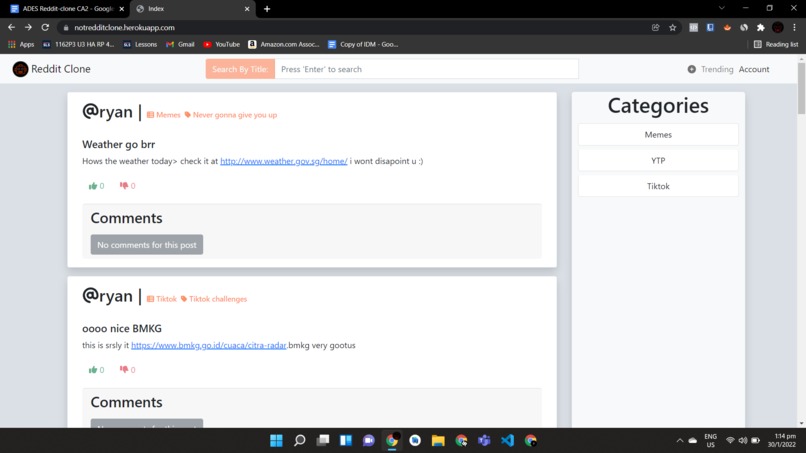Bookmark the page with the star icon
Viewport: 806px width, 453px height.
tap(672, 27)
